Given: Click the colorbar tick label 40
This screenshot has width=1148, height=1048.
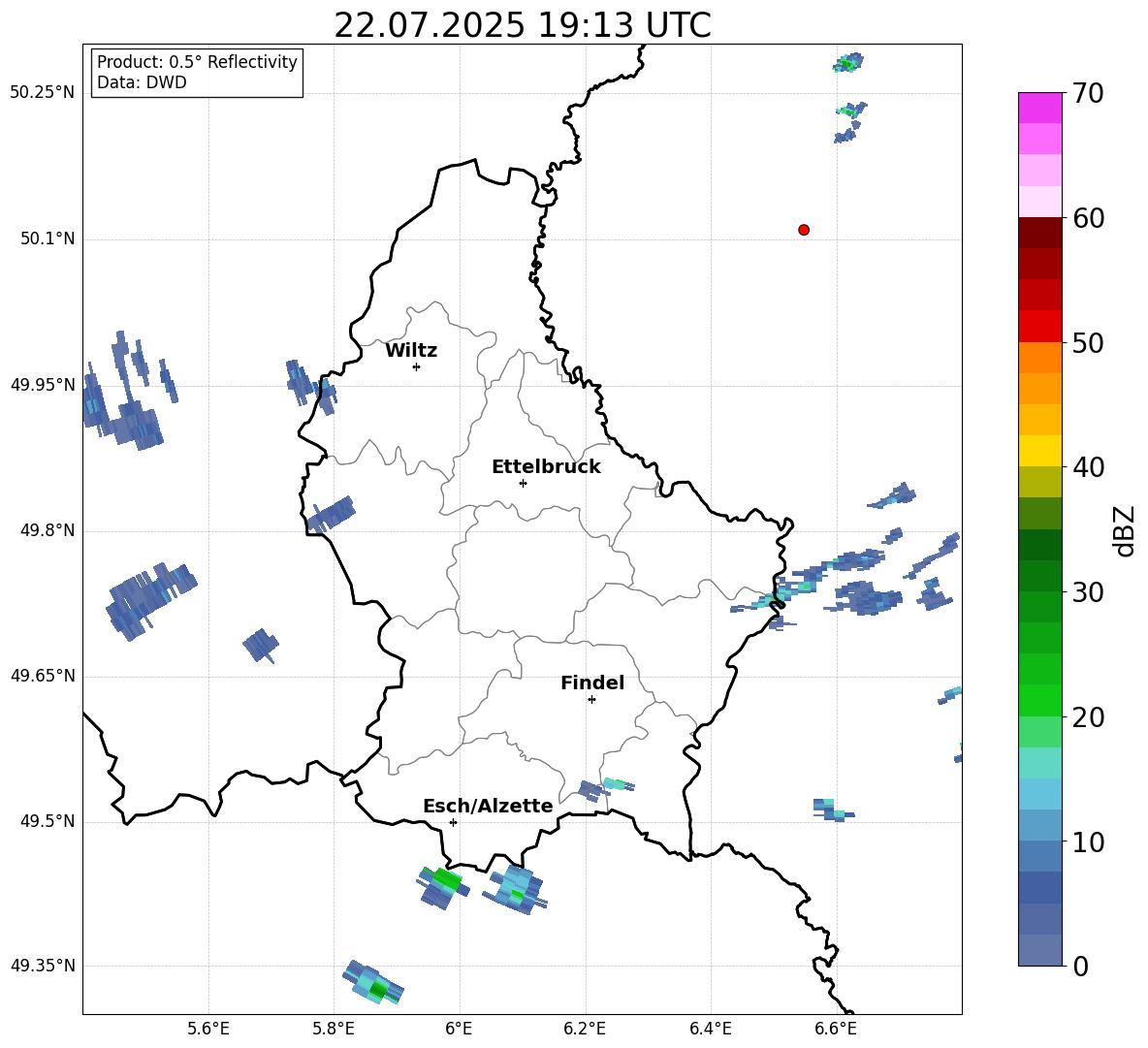Looking at the screenshot, I should coord(1089,467).
